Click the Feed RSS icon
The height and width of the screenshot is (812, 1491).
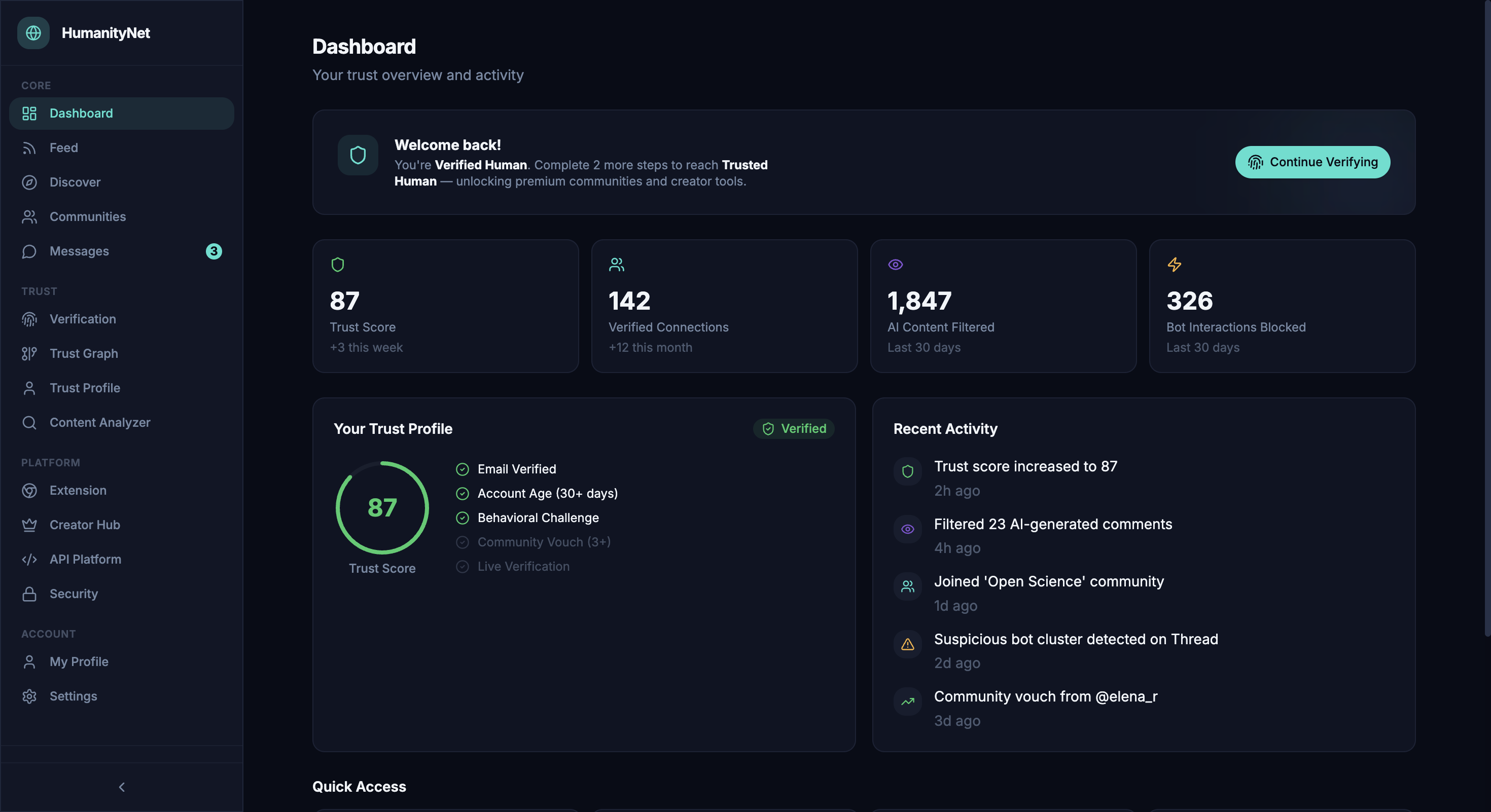click(29, 148)
